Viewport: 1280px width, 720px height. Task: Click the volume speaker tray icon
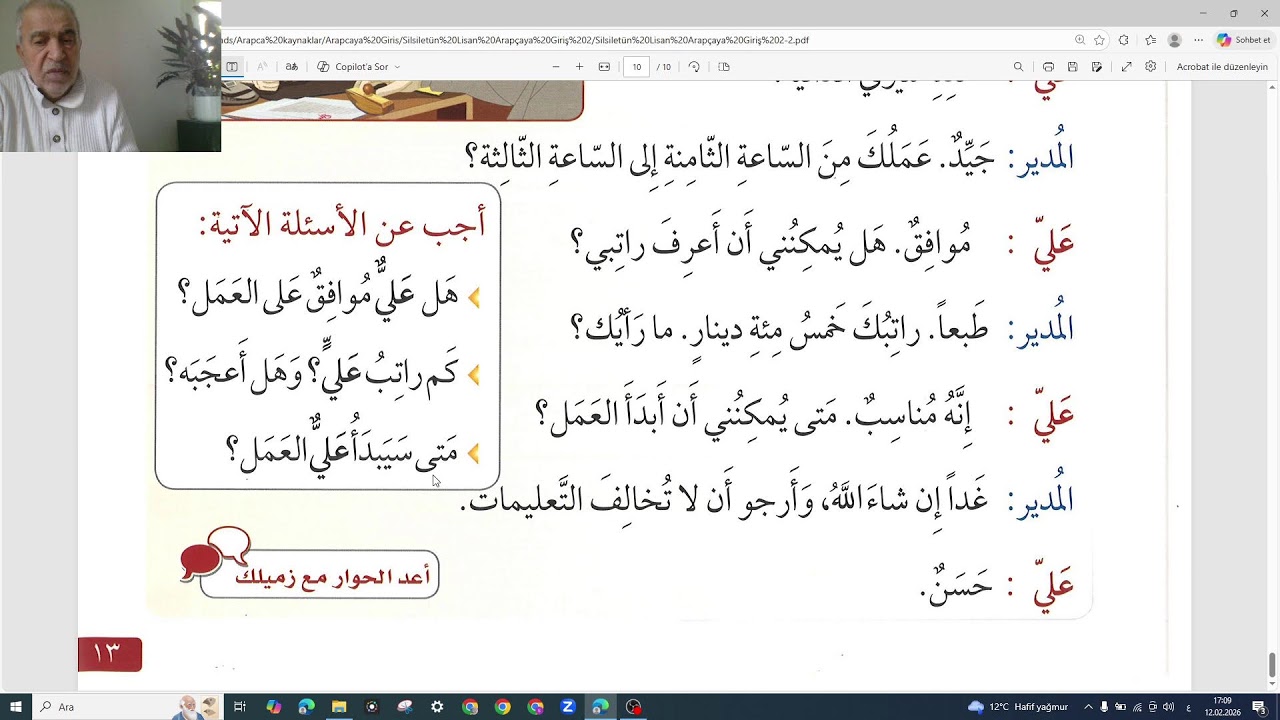tap(1169, 707)
